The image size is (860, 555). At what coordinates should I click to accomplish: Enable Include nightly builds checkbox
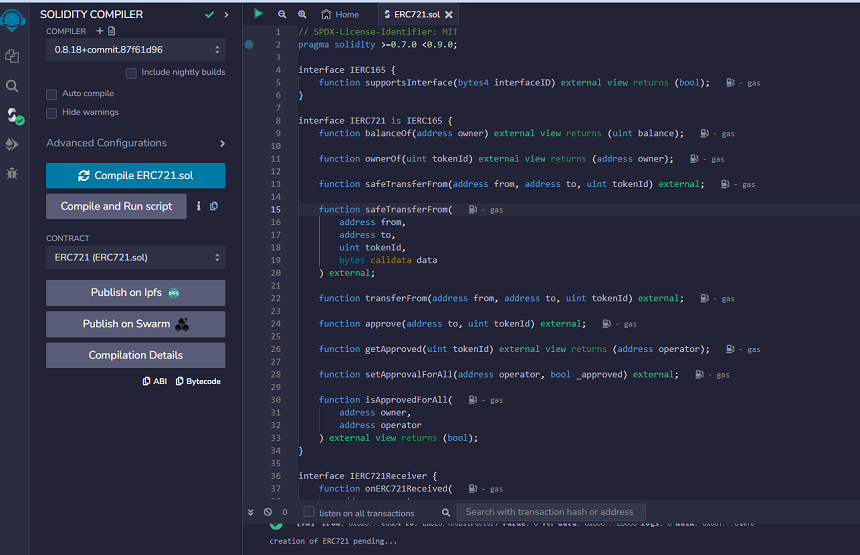(x=131, y=73)
